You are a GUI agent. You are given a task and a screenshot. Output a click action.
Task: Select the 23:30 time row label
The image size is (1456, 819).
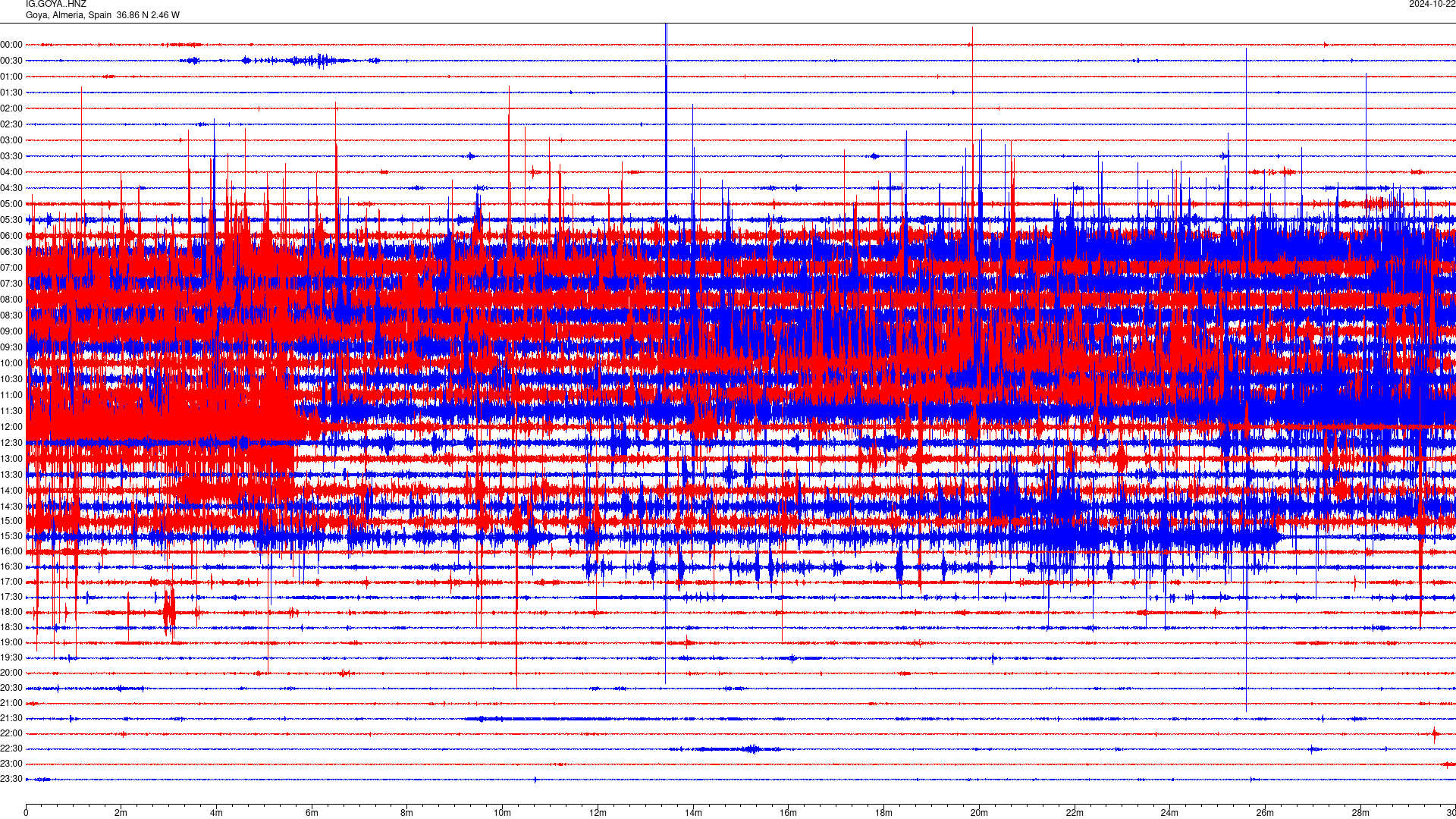point(11,779)
